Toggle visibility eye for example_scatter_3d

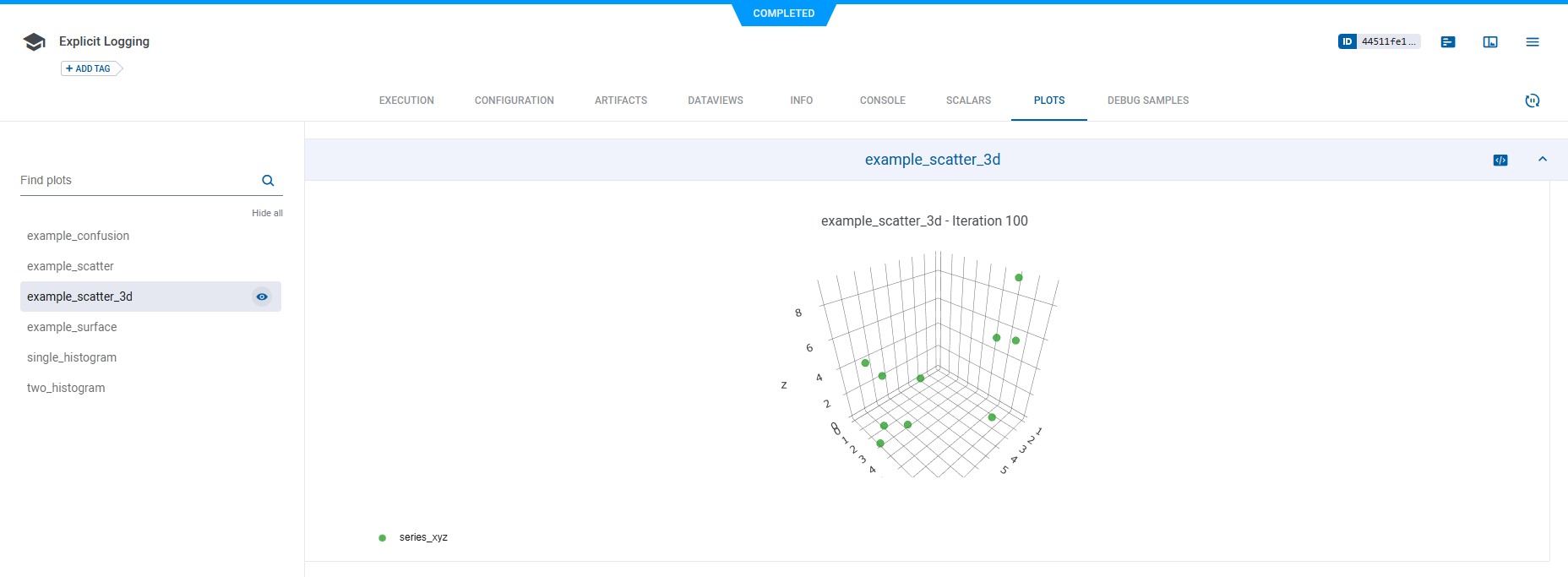pos(262,297)
